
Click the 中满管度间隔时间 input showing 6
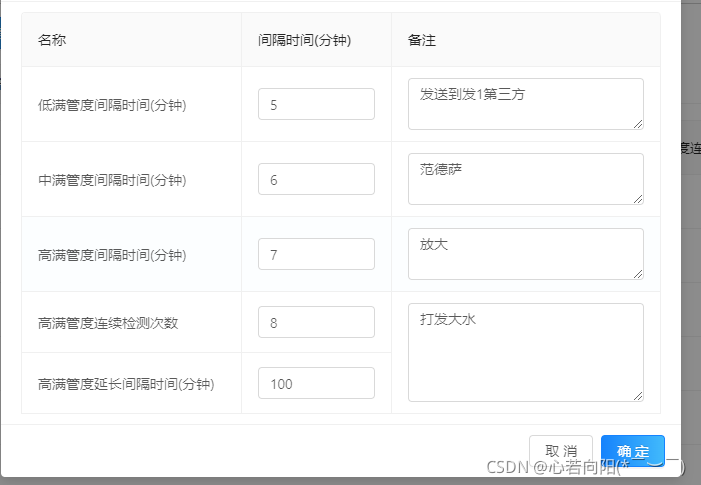click(316, 179)
